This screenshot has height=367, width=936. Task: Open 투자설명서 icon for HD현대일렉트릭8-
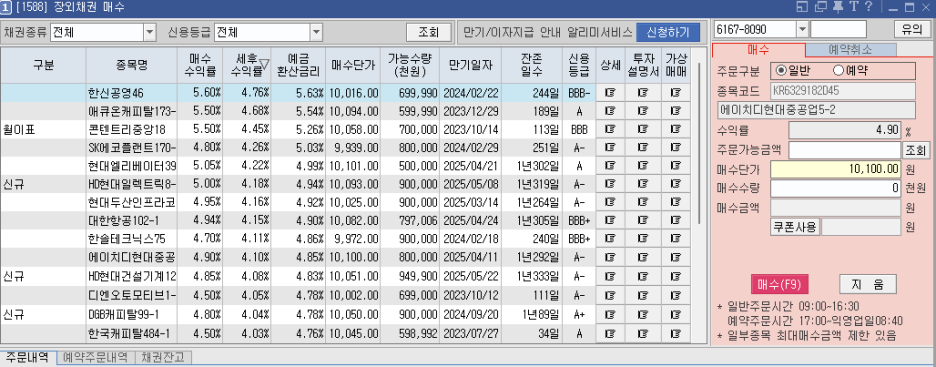[x=643, y=184]
